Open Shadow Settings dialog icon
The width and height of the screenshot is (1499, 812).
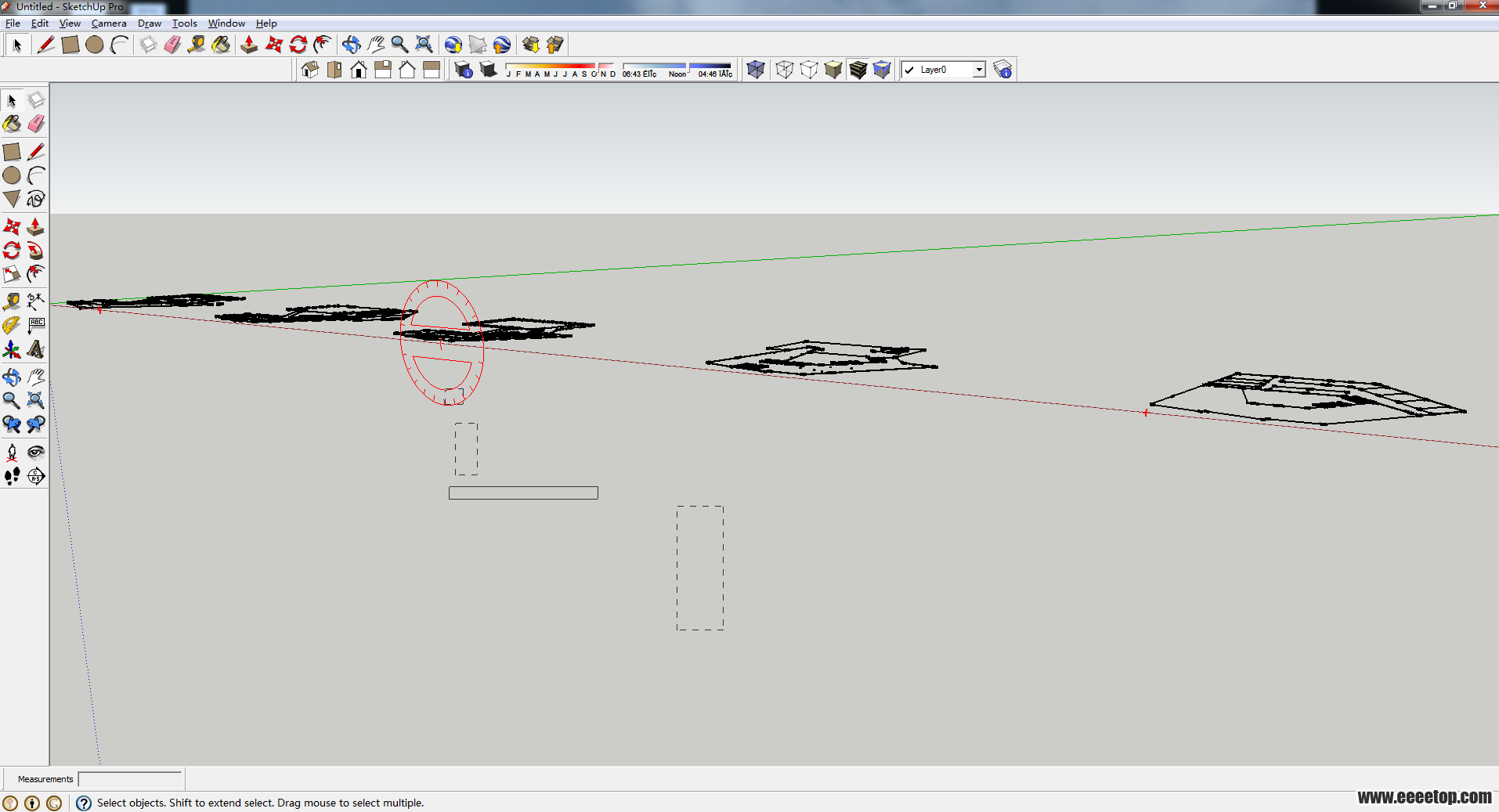click(x=464, y=70)
